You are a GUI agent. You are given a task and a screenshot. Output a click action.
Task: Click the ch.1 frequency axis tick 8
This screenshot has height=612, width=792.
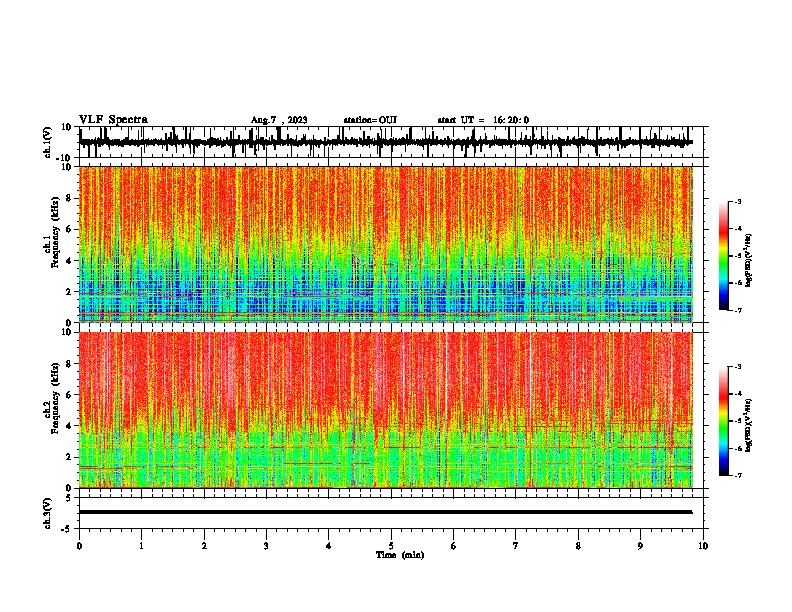[x=69, y=198]
